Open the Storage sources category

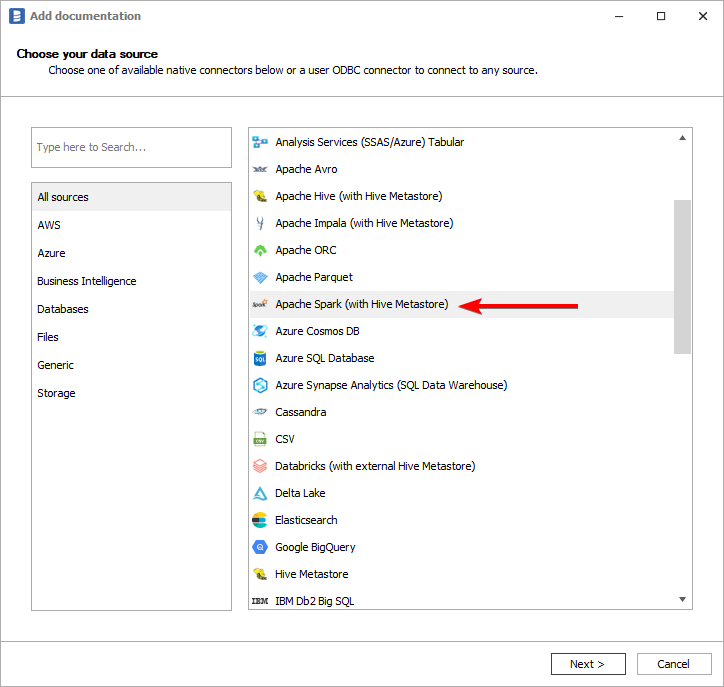point(131,393)
